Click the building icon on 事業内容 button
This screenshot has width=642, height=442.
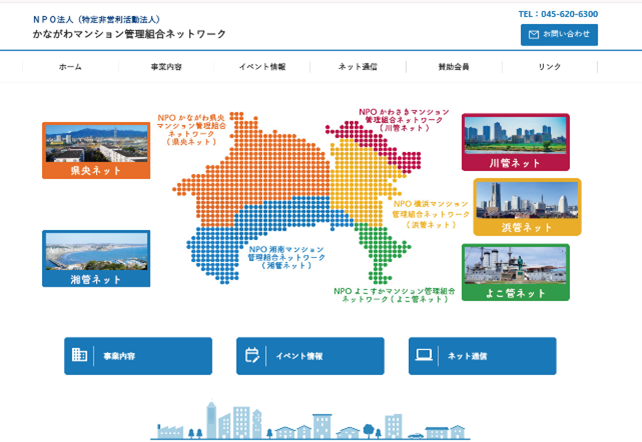click(80, 355)
